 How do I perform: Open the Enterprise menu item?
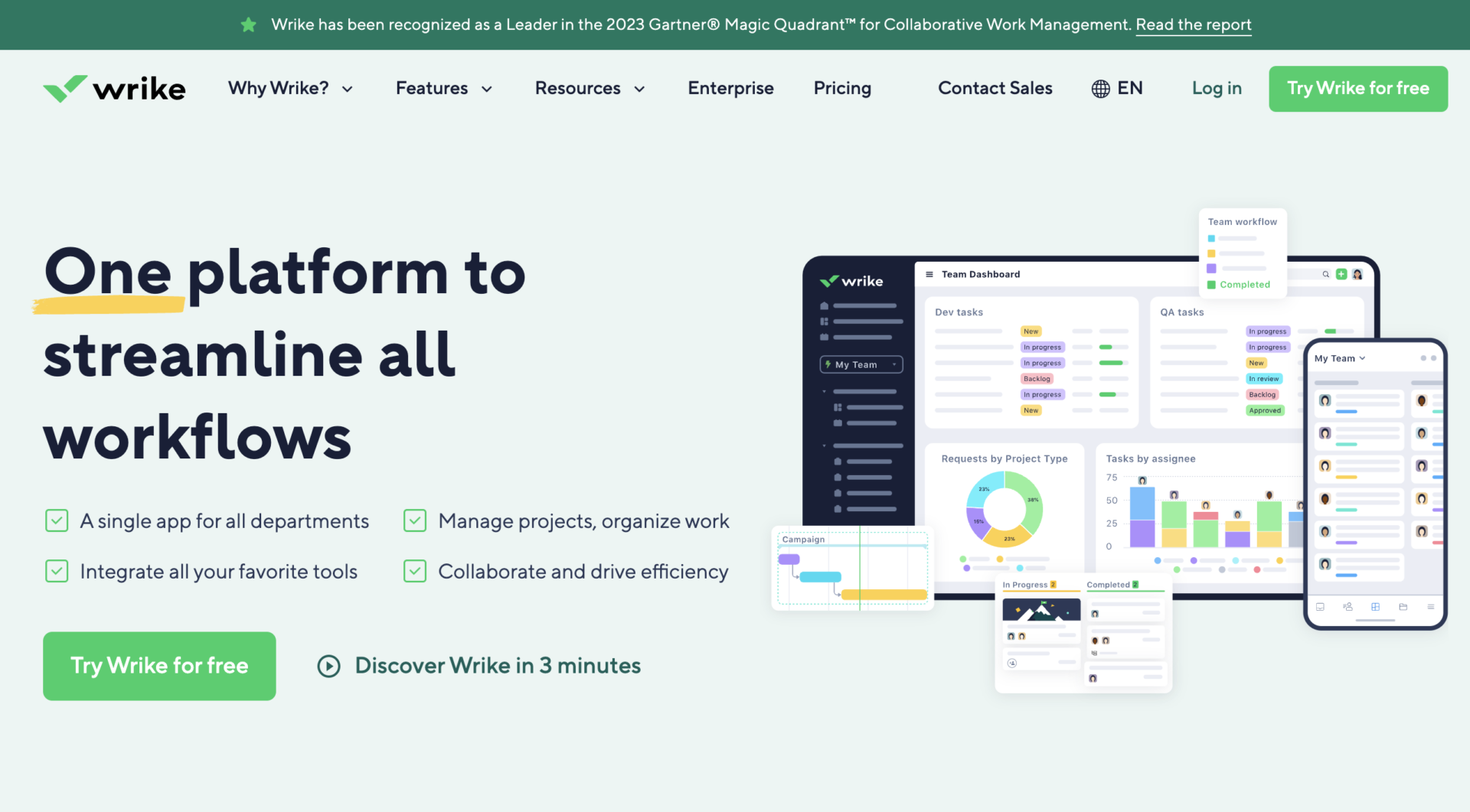click(x=730, y=88)
